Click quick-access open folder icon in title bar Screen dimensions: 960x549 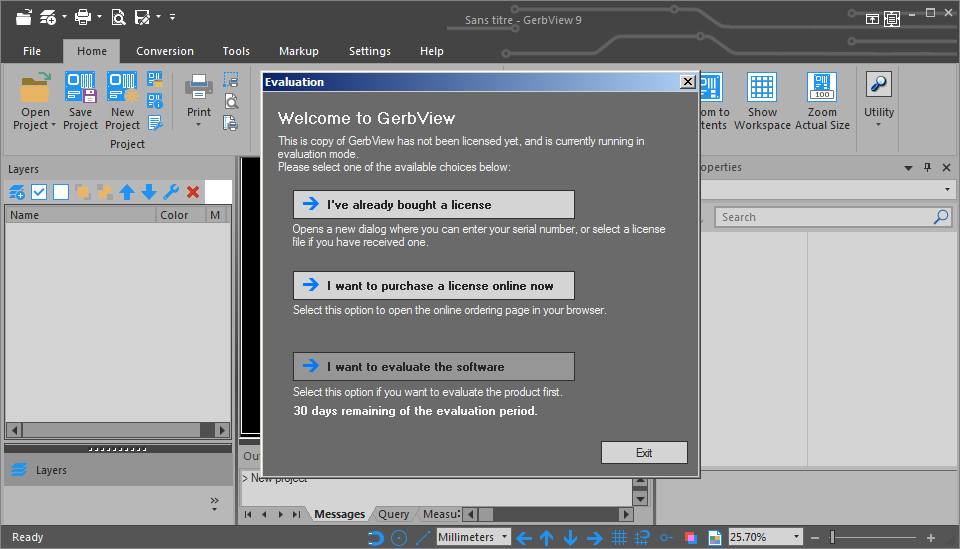point(23,17)
